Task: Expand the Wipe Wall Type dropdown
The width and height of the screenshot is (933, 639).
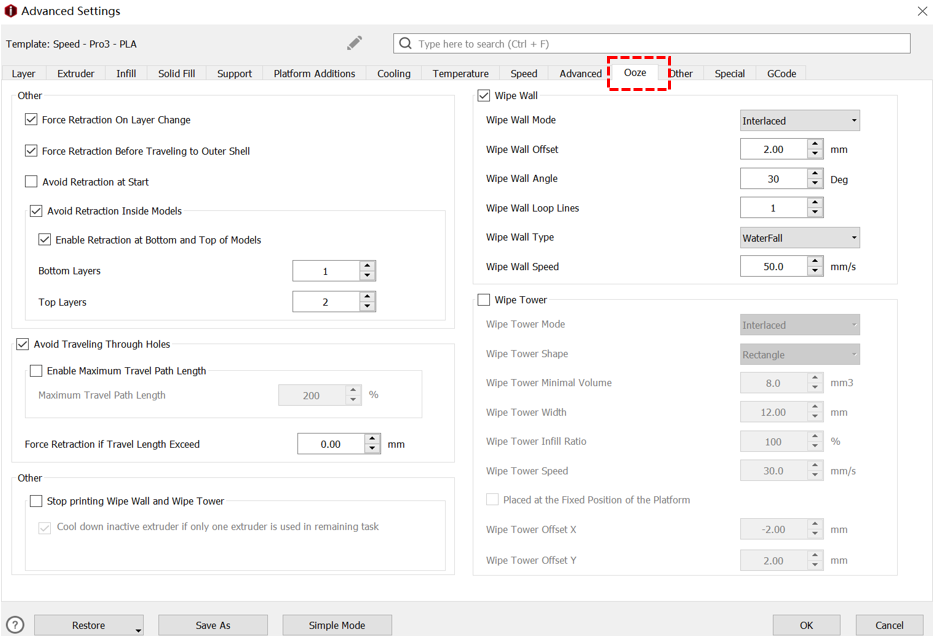Action: 799,238
